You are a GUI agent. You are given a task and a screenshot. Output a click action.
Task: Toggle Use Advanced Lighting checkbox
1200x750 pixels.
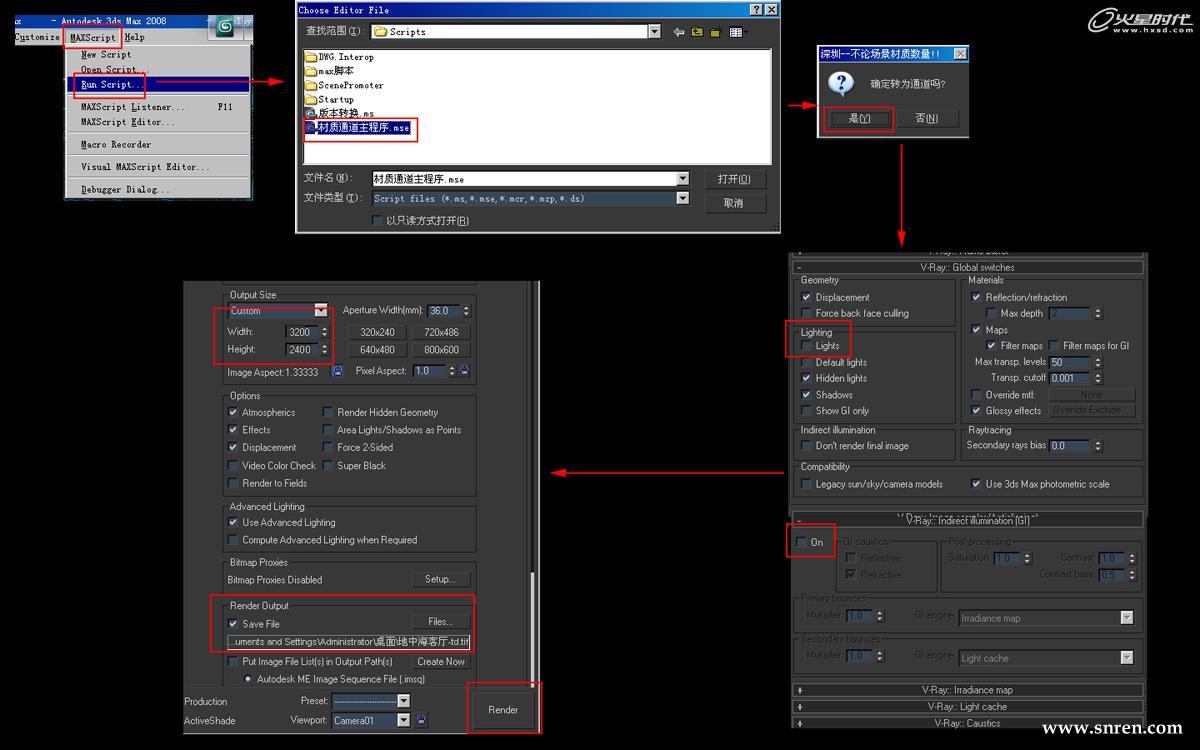pos(233,522)
